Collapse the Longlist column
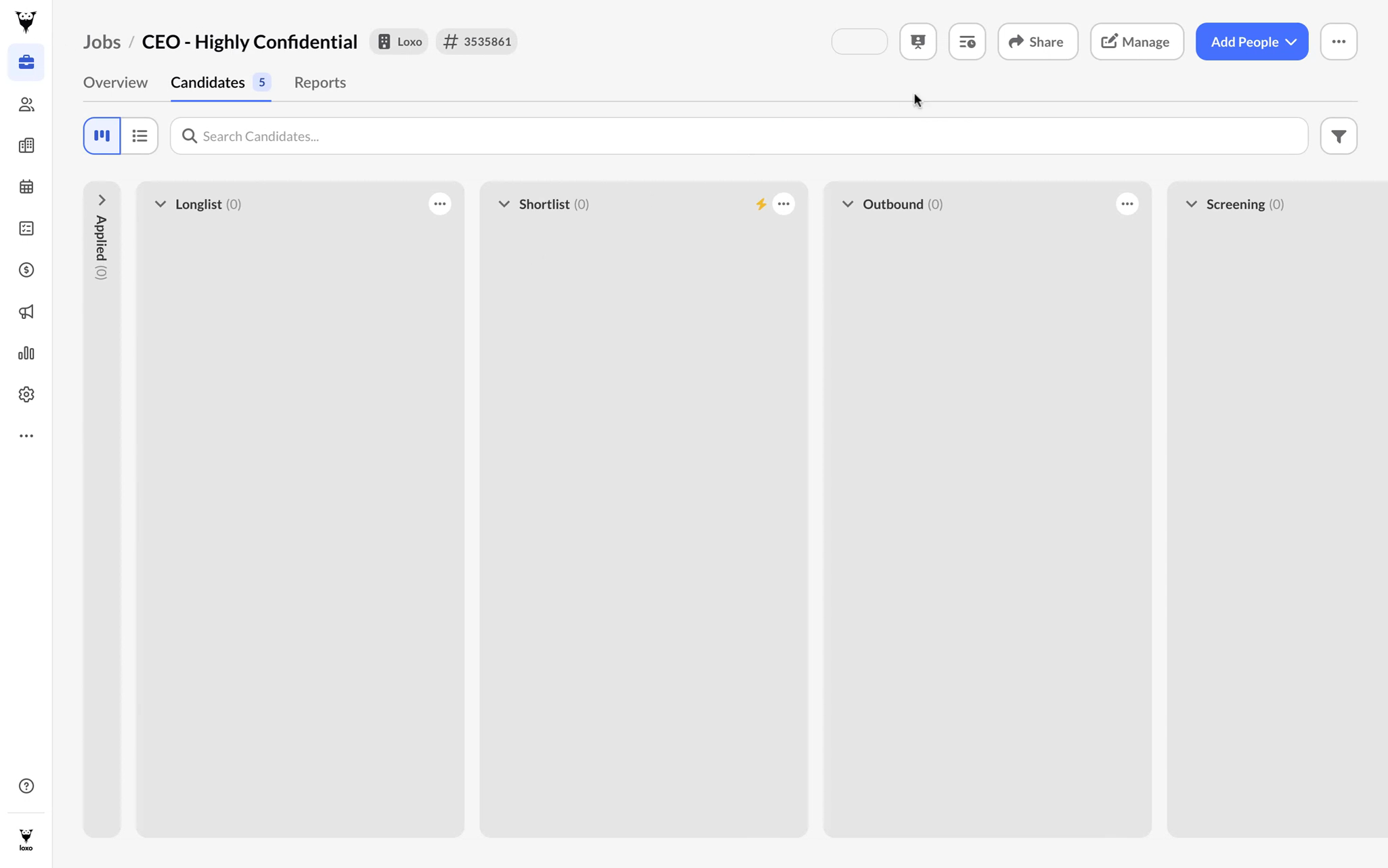The width and height of the screenshot is (1388, 868). 160,204
